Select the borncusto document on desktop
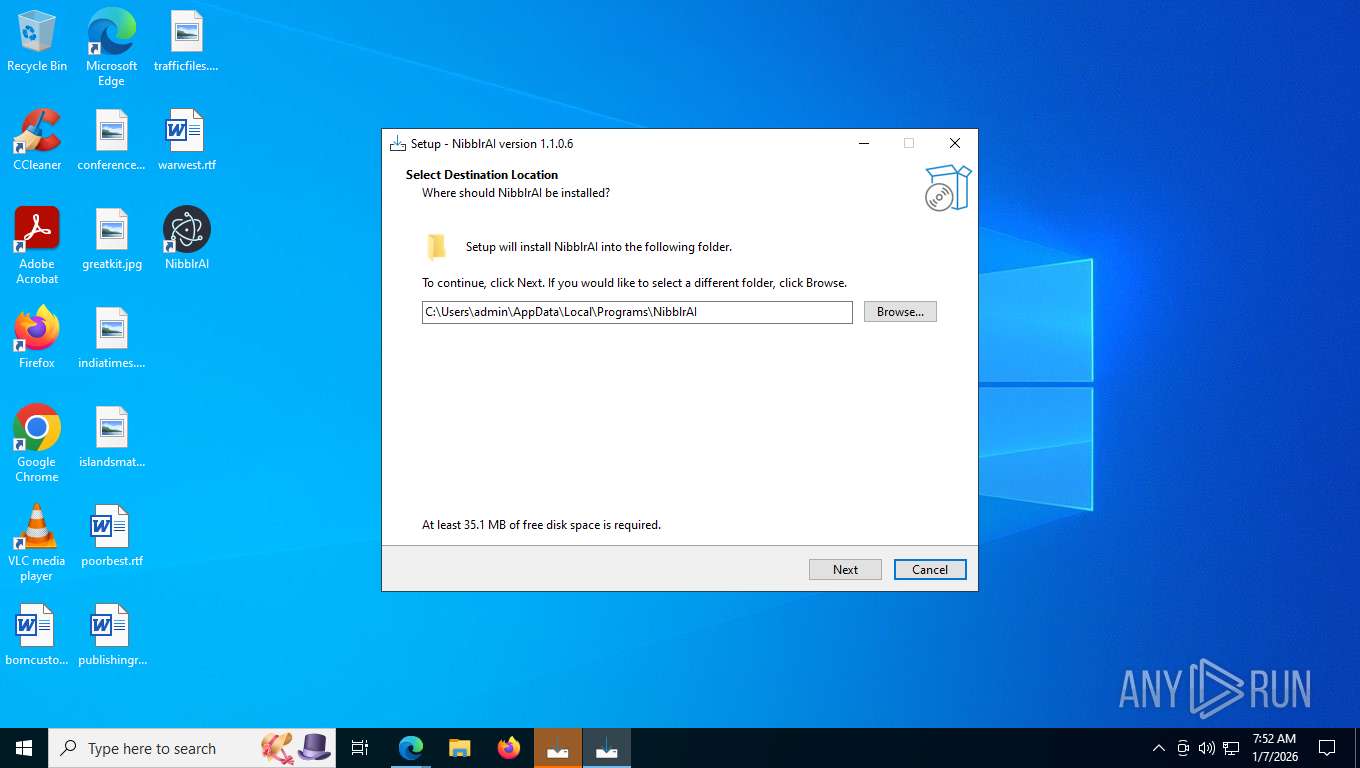 coord(37,635)
